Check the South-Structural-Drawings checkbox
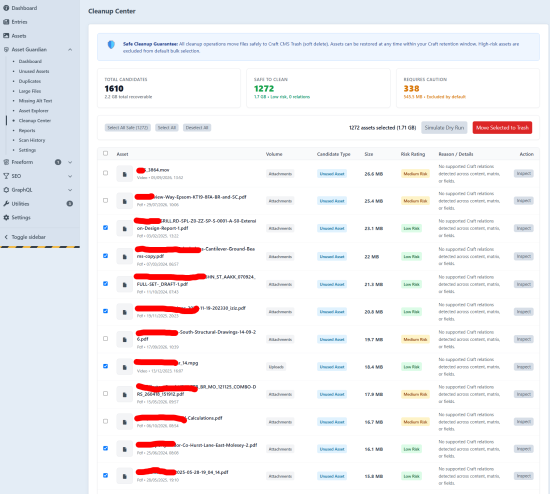This screenshot has height=494, width=550. [106, 339]
